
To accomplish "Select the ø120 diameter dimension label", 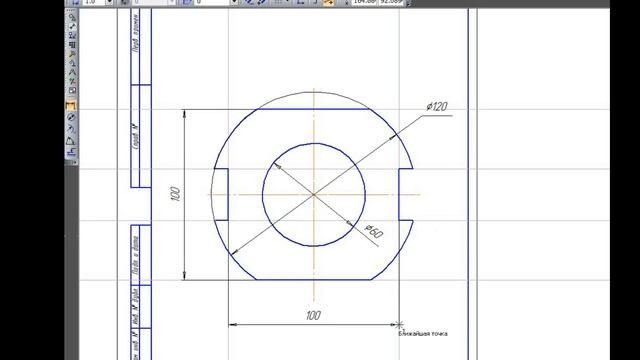I will pyautogui.click(x=437, y=107).
